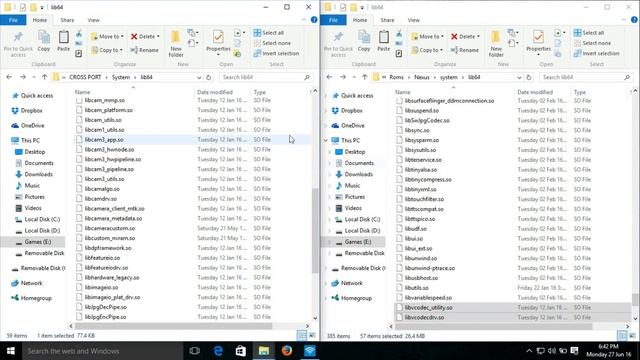Open the File menu in left window
Viewport: 640px width, 360px height.
[13, 20]
